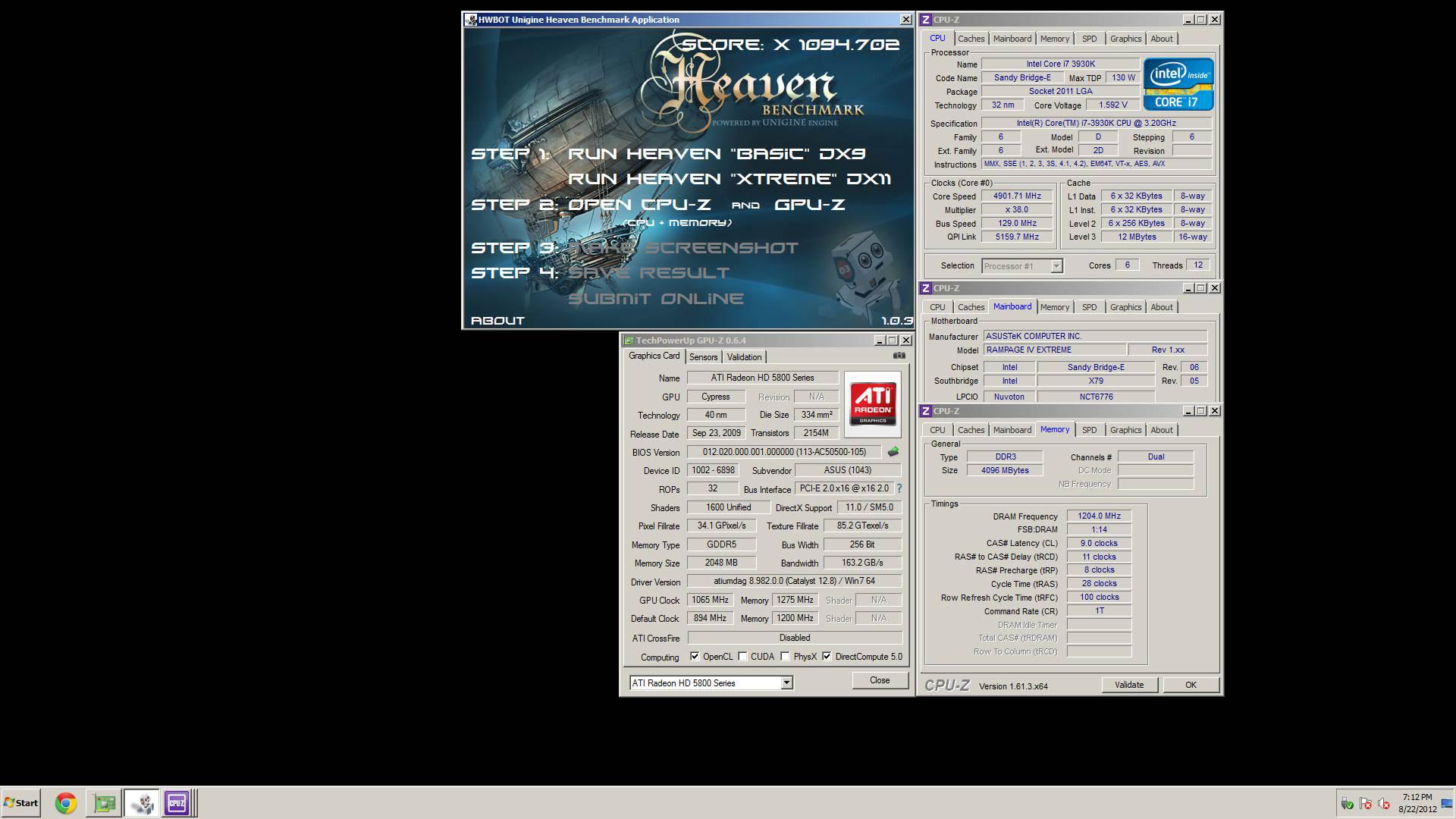Minimize the Memory CPU-Z window
This screenshot has width=1456, height=819.
[1188, 411]
